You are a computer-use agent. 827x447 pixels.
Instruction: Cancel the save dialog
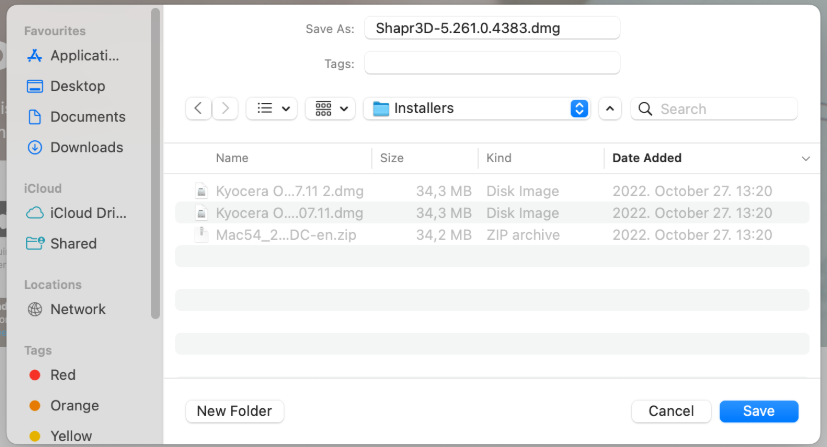(671, 411)
